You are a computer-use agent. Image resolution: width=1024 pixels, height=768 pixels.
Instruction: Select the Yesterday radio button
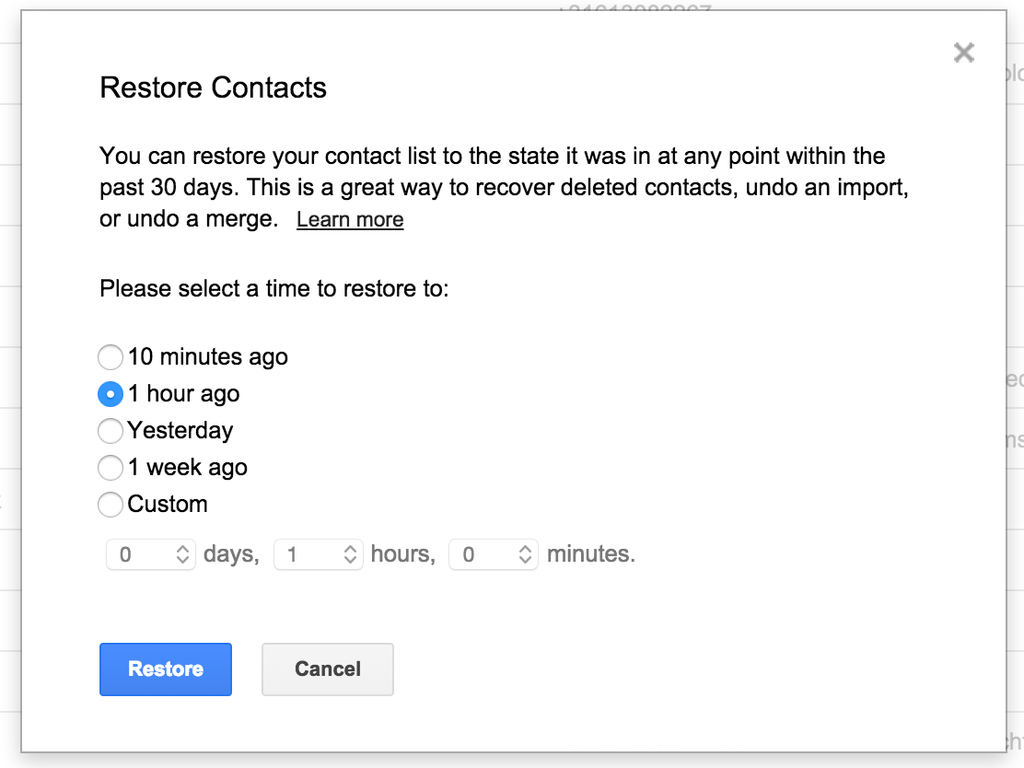pos(110,431)
